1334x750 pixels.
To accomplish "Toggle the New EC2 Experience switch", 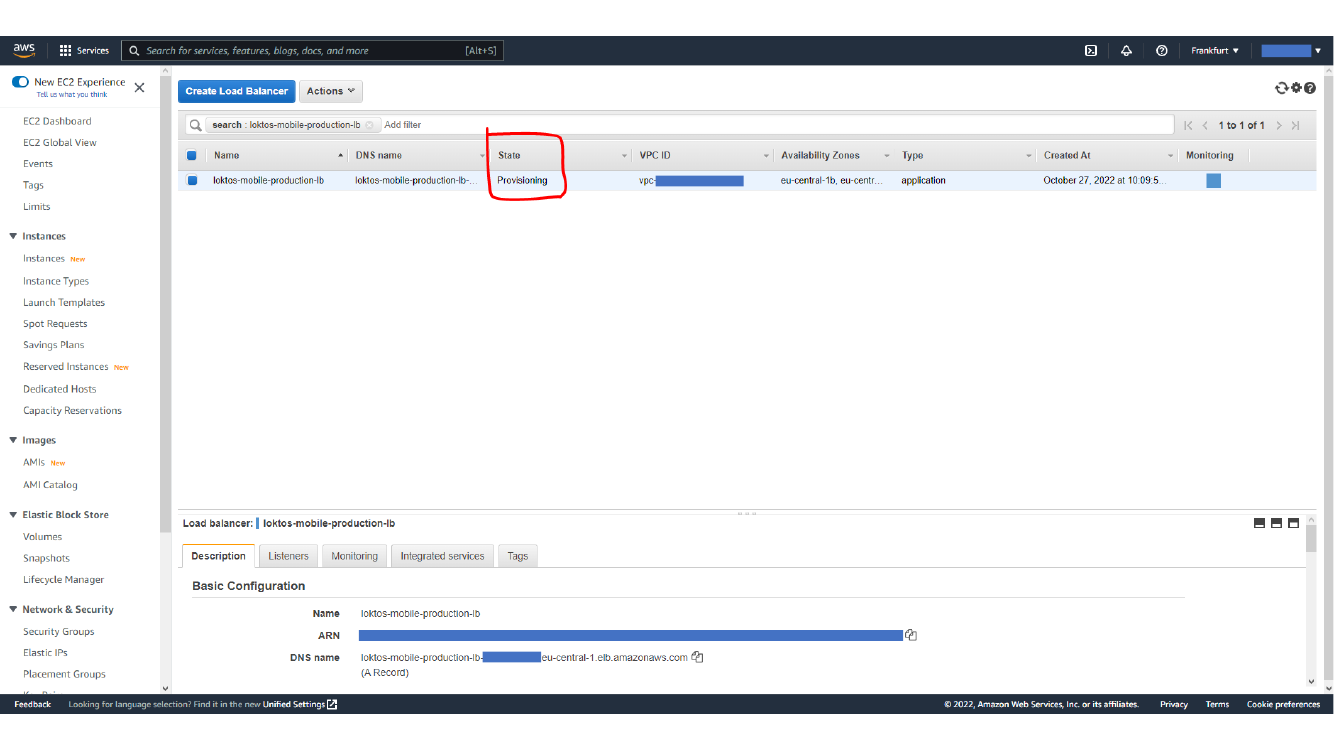I will click(x=20, y=82).
